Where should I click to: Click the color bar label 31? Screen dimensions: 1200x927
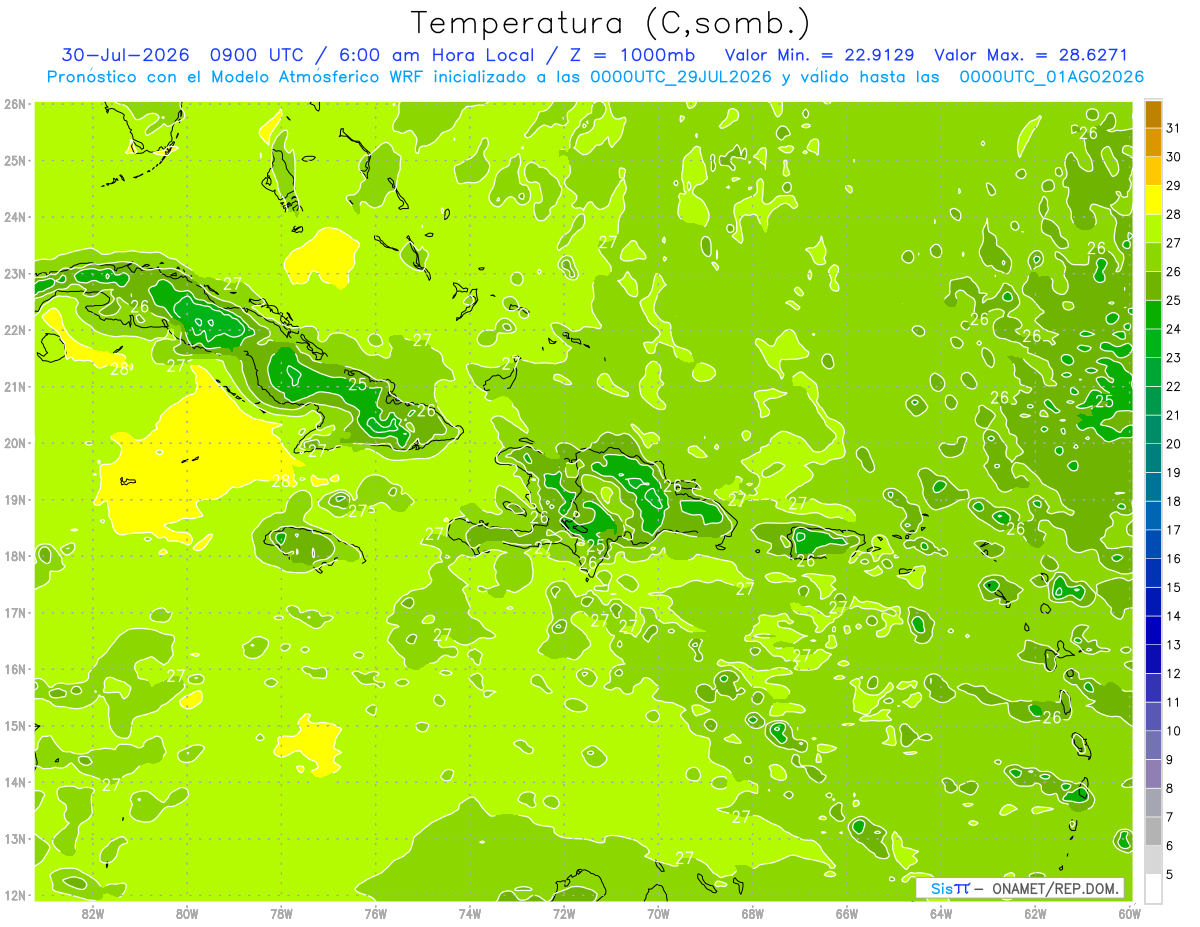click(1173, 128)
